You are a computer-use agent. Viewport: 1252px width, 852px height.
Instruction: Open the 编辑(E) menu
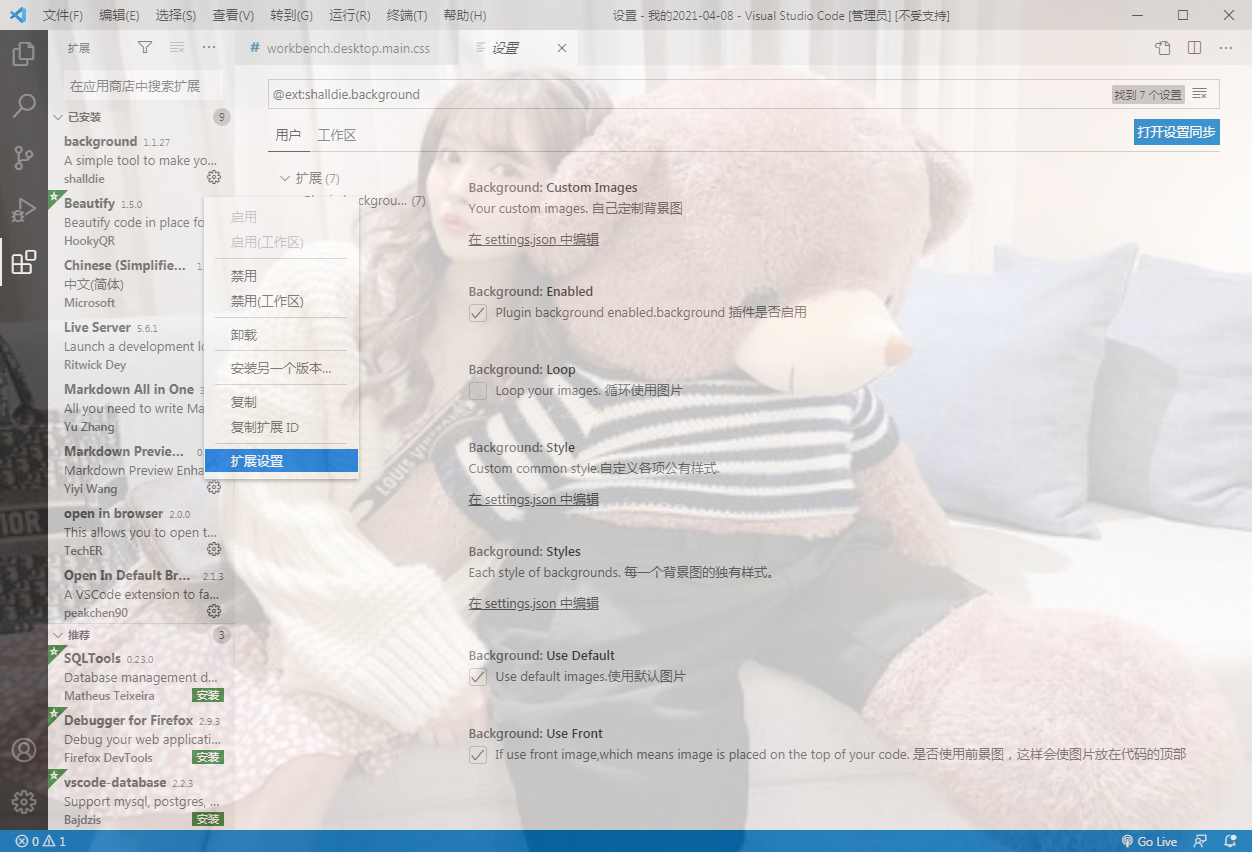pos(120,16)
